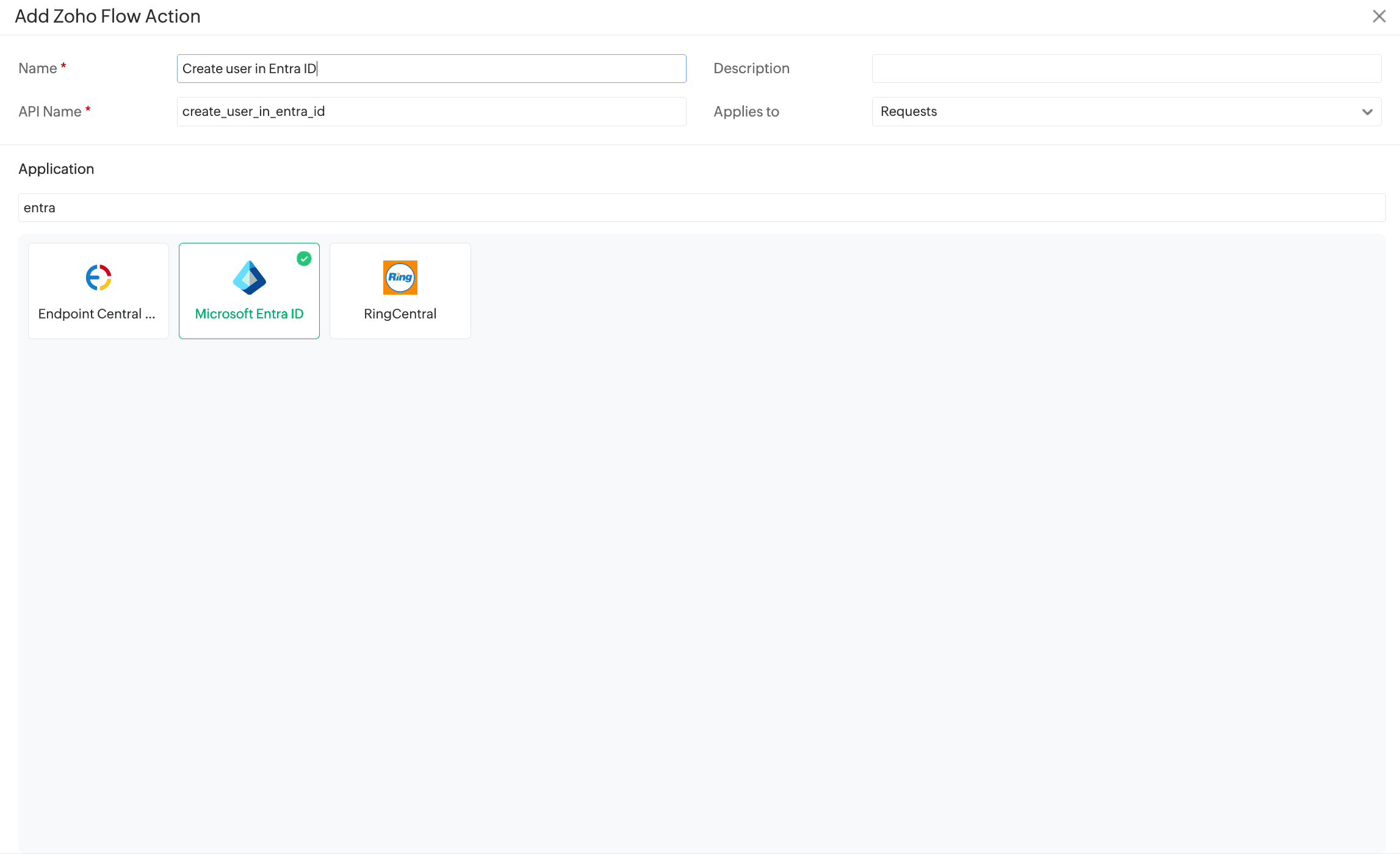Click the Applies to dropdown chevron arrow
The image size is (1400, 854).
[1367, 112]
